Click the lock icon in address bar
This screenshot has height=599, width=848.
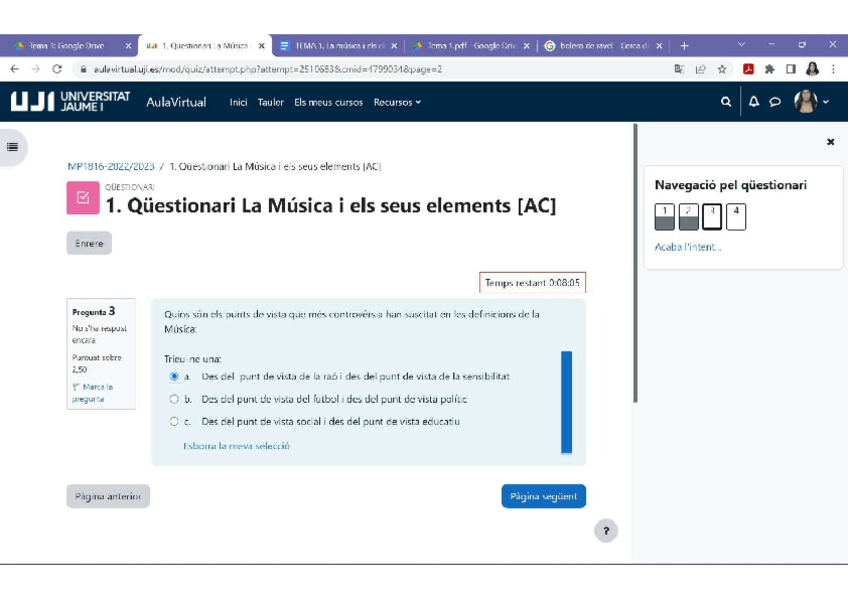pyautogui.click(x=83, y=69)
